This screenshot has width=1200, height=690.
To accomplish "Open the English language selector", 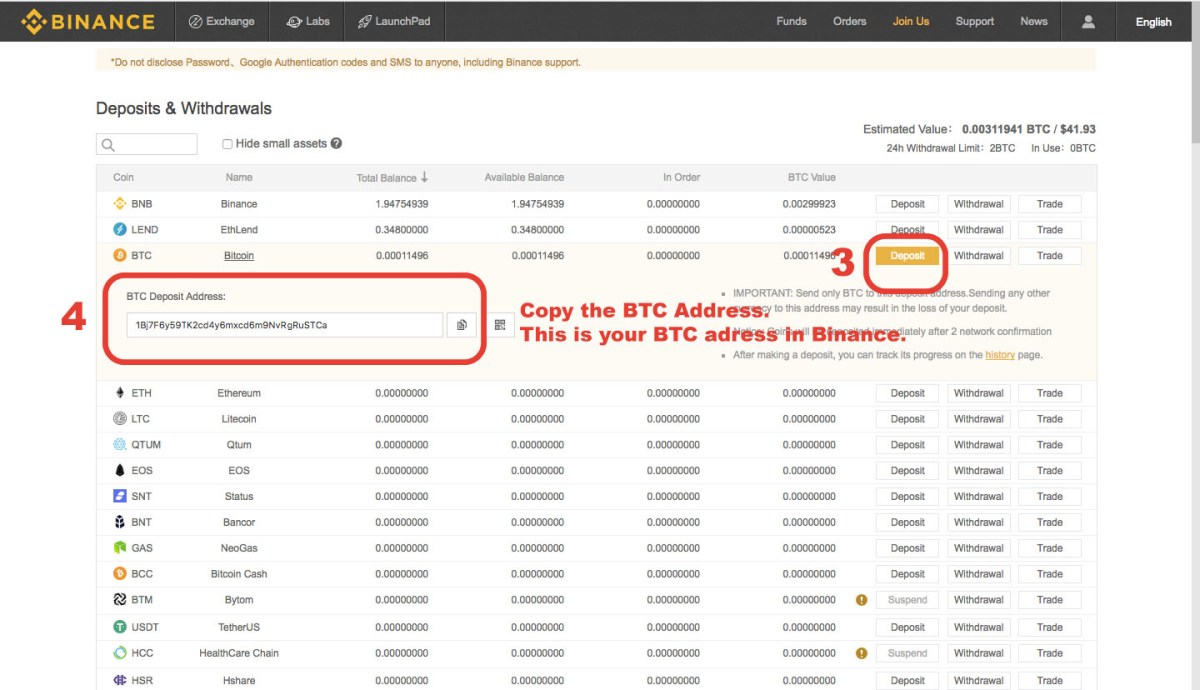I will point(1153,21).
